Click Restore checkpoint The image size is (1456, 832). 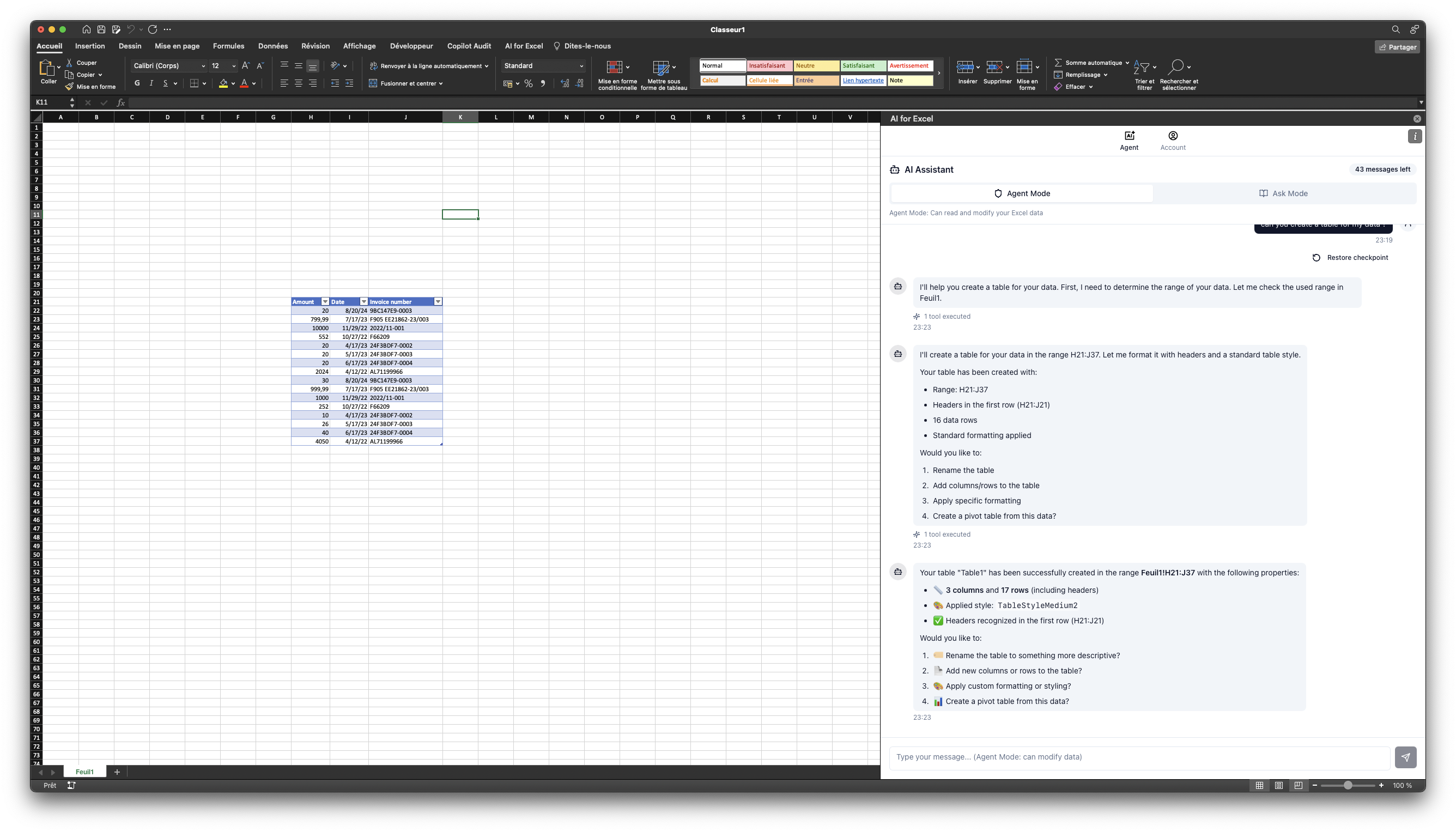click(1350, 258)
